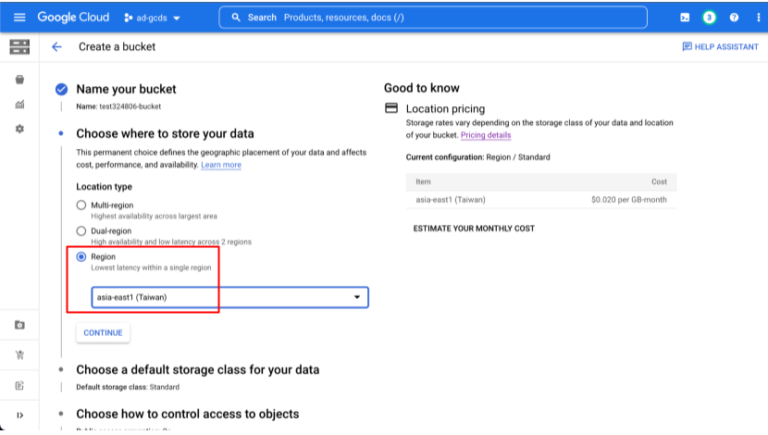Click the Current configuration: Region / Standard text

478,157
